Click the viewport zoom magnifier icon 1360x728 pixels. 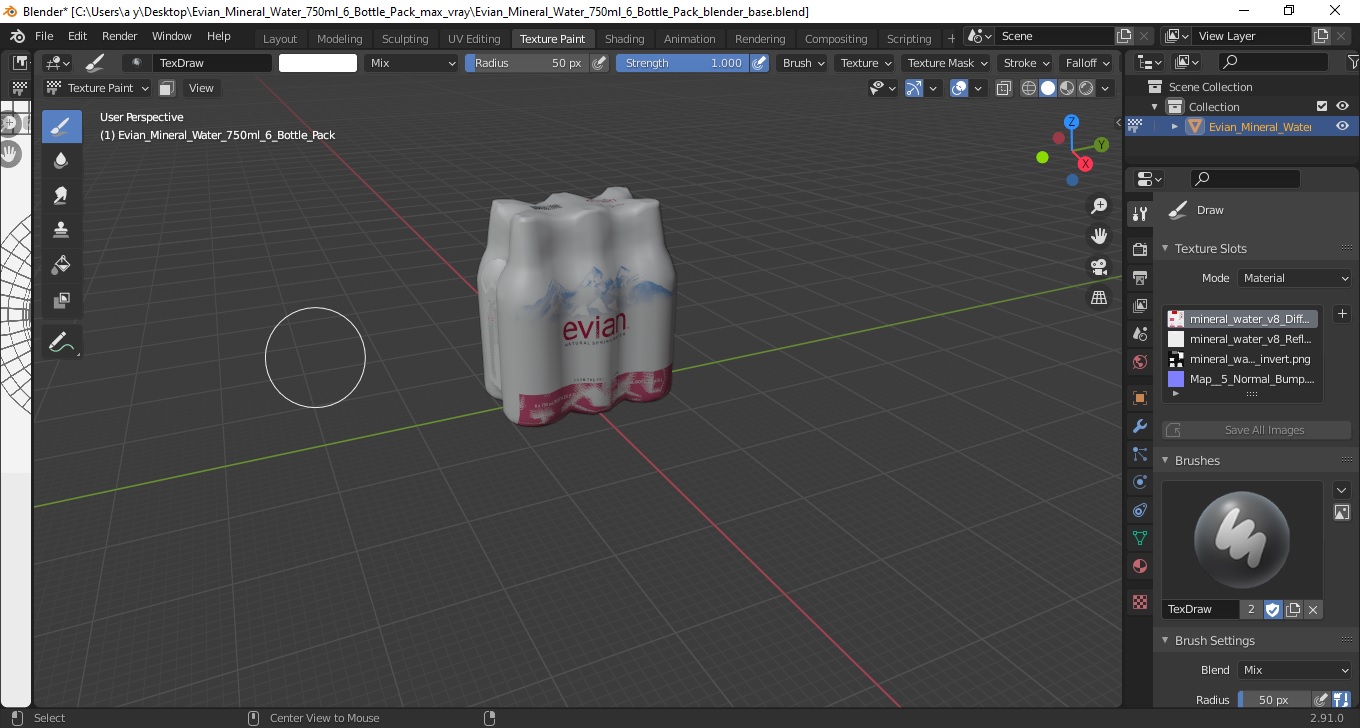click(1099, 206)
